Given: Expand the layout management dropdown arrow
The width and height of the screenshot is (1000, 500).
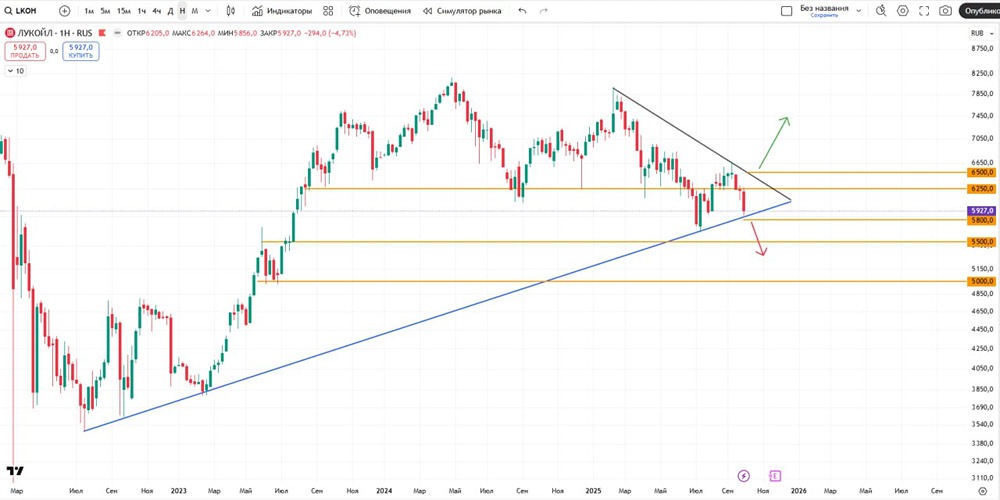Looking at the screenshot, I should tap(858, 11).
